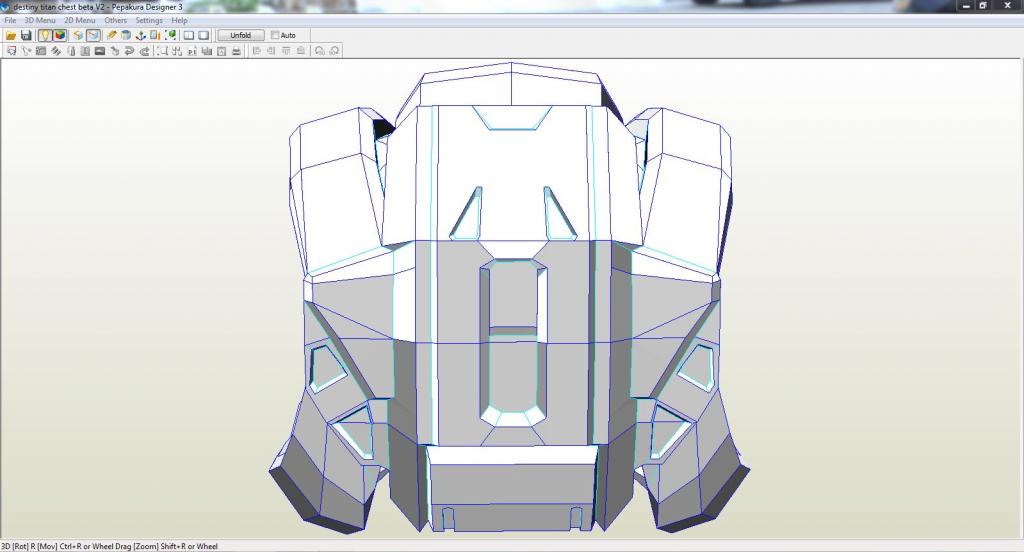Minimize the Pepakura Designer window

pyautogui.click(x=967, y=6)
